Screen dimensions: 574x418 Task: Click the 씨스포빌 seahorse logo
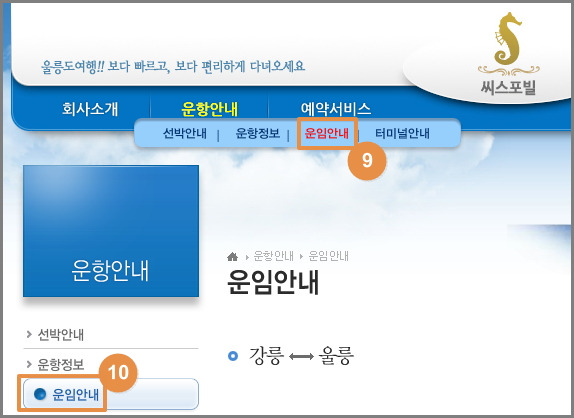[508, 54]
